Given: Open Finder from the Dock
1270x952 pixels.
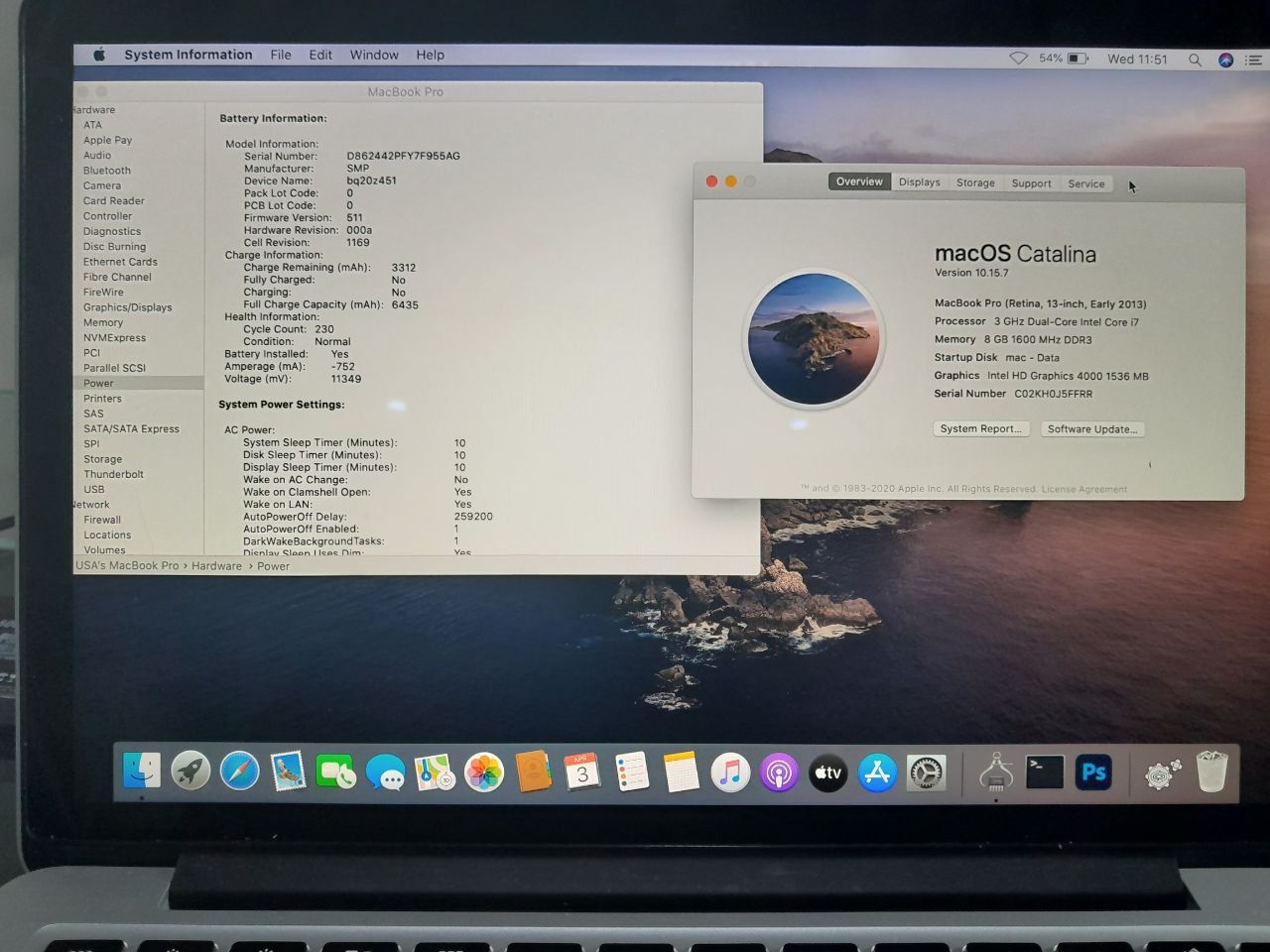Looking at the screenshot, I should [x=141, y=771].
